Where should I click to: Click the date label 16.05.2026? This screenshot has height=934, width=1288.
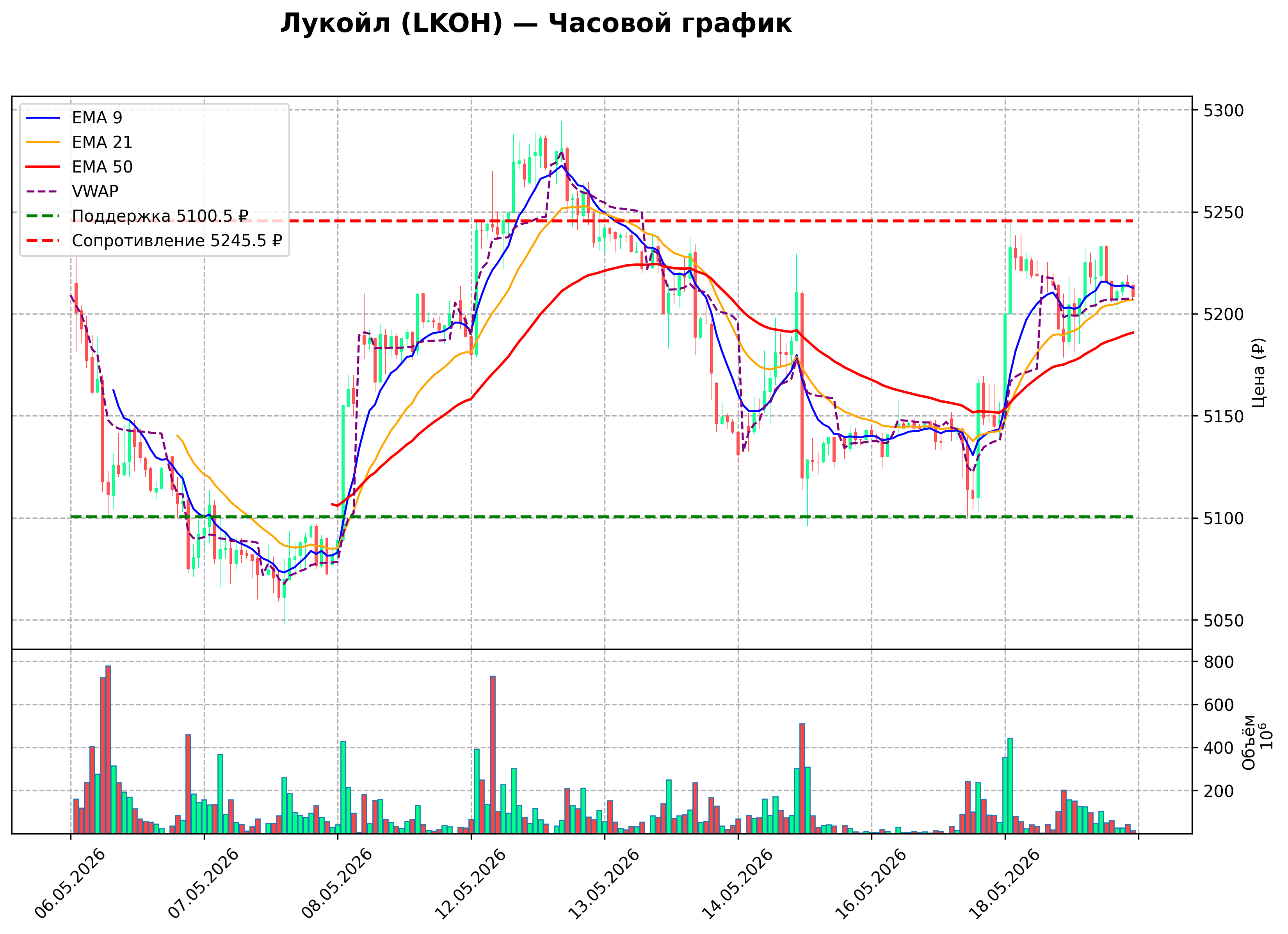(x=871, y=884)
